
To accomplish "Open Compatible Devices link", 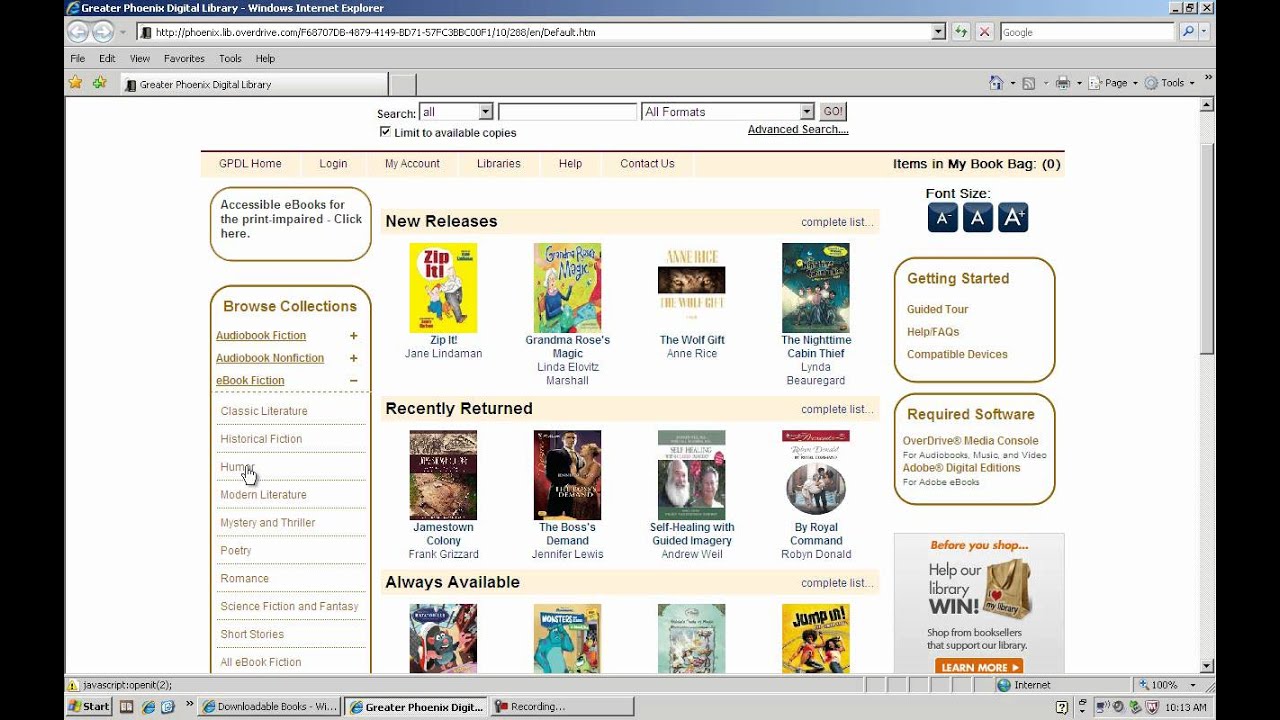I will (x=957, y=355).
